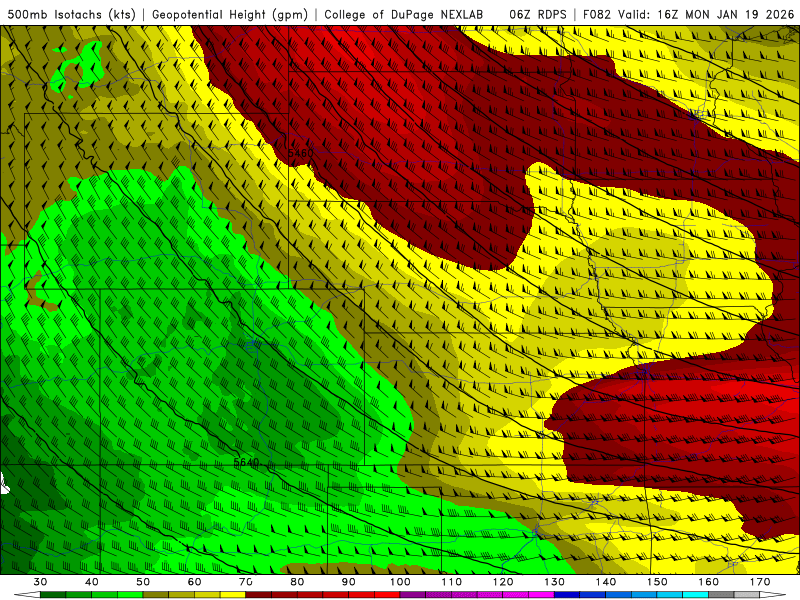
Task: Click the legend value 160
Action: [709, 582]
